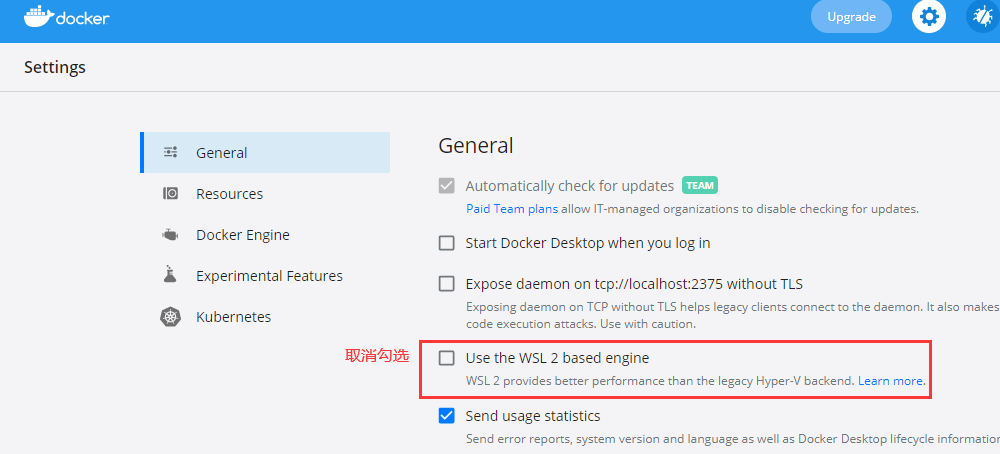Click the Kubernetes wheel icon

[170, 316]
